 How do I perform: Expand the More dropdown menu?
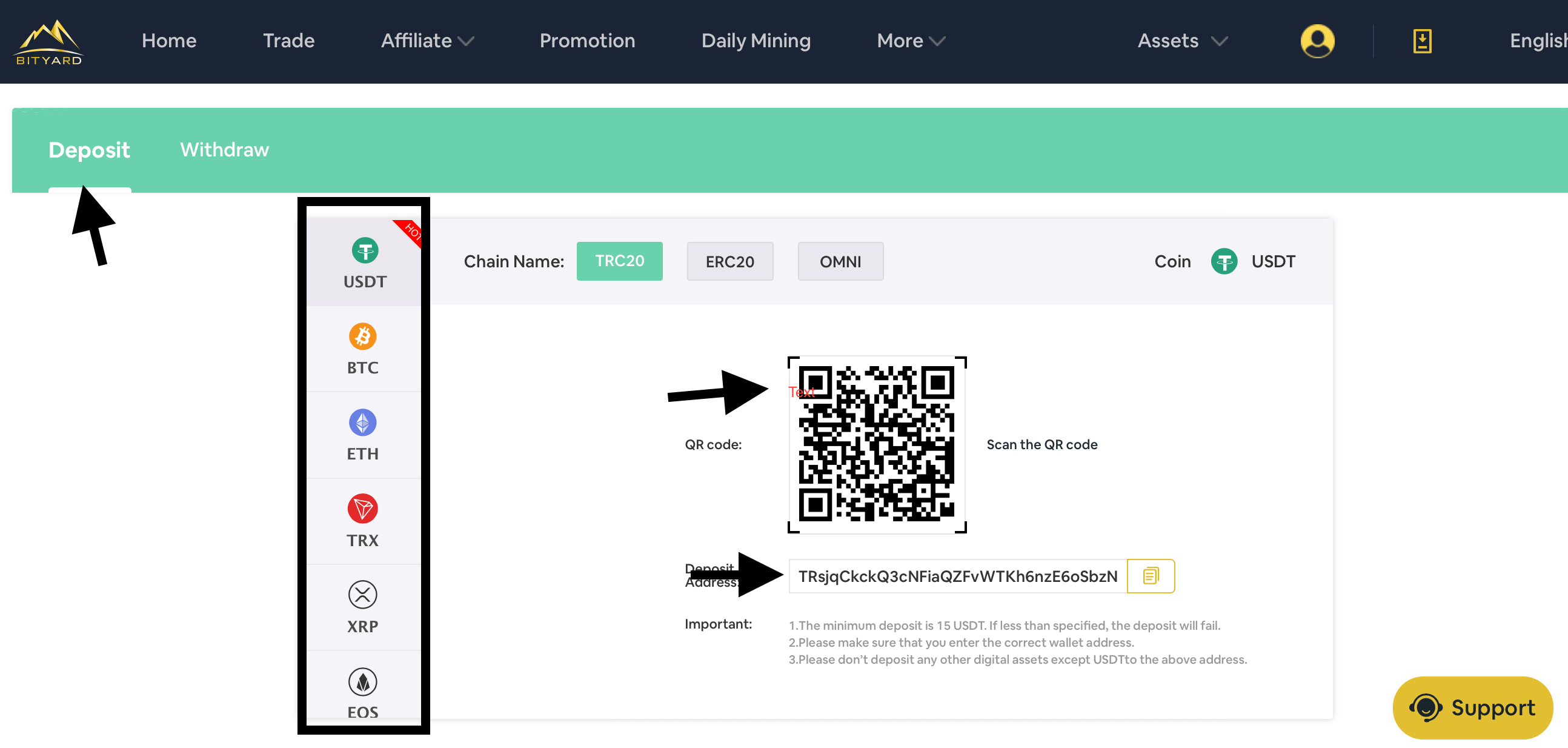[911, 41]
